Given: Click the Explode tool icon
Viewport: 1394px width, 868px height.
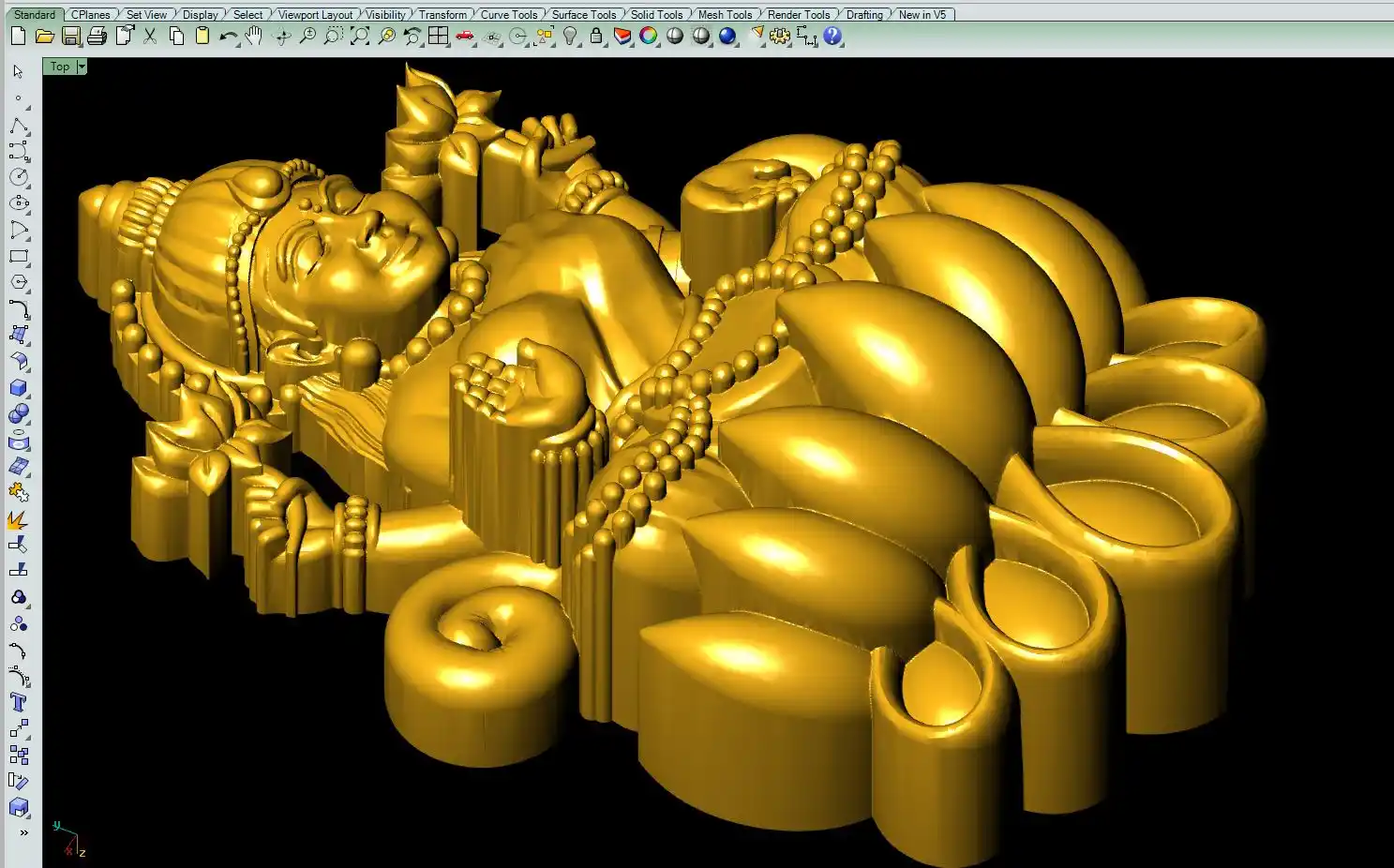Looking at the screenshot, I should (x=18, y=519).
